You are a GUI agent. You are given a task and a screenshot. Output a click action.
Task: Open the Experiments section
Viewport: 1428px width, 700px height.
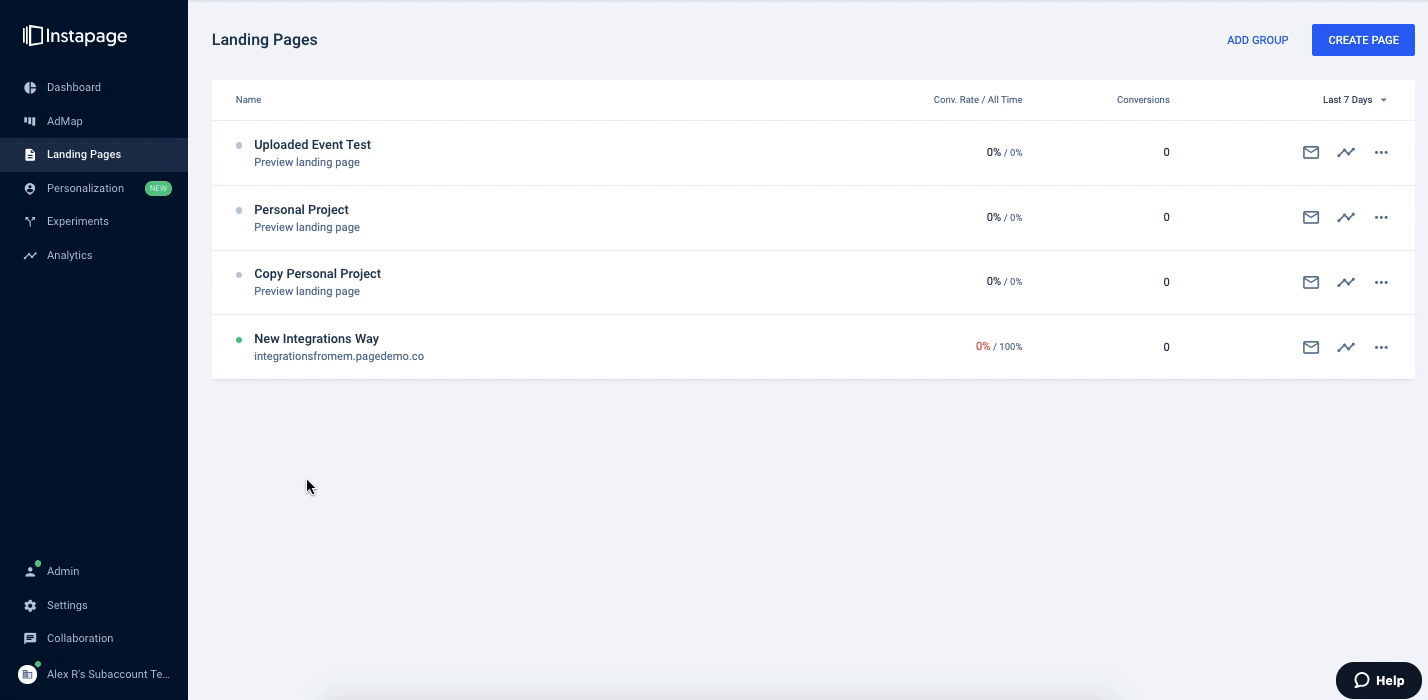click(x=77, y=221)
